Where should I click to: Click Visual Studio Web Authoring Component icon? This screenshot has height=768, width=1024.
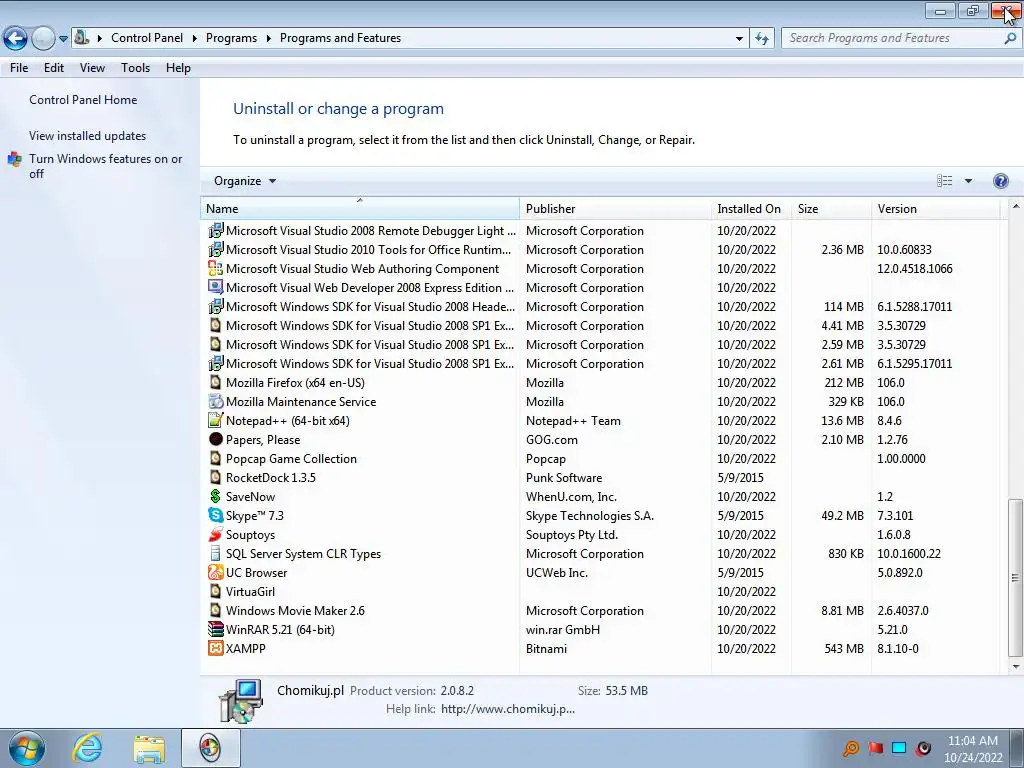pos(216,268)
